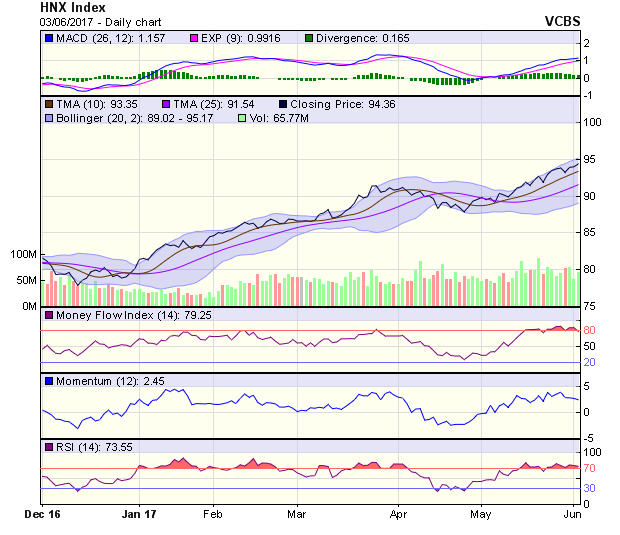Select the blue Momentum (12) legend swatch
This screenshot has width=620, height=535.
49,381
